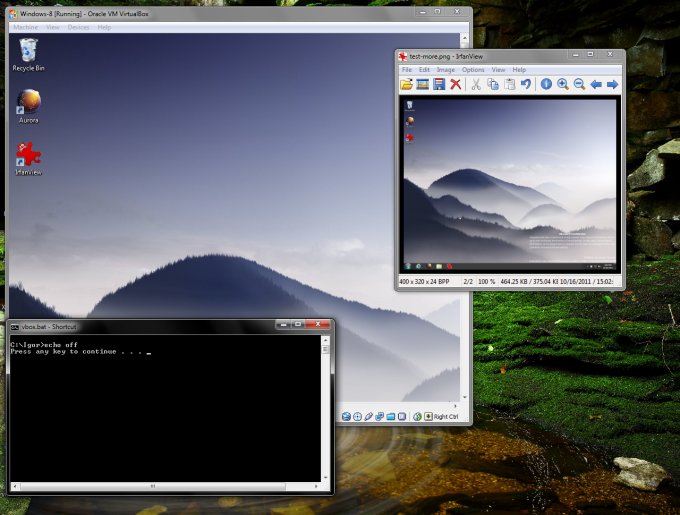Click the display icon in VirtualBox status bar
The width and height of the screenshot is (680, 515).
pos(402,417)
